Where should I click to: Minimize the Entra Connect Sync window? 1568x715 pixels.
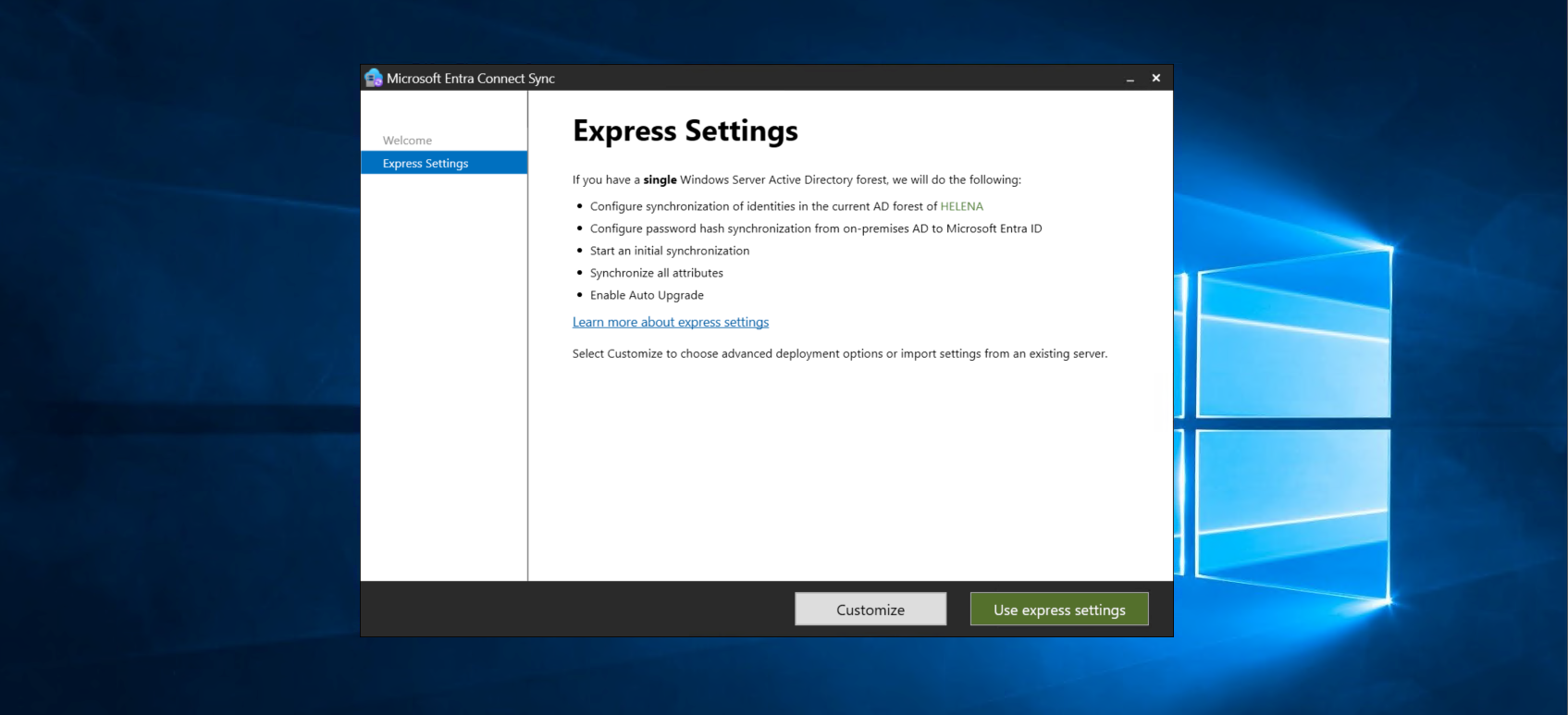1130,79
